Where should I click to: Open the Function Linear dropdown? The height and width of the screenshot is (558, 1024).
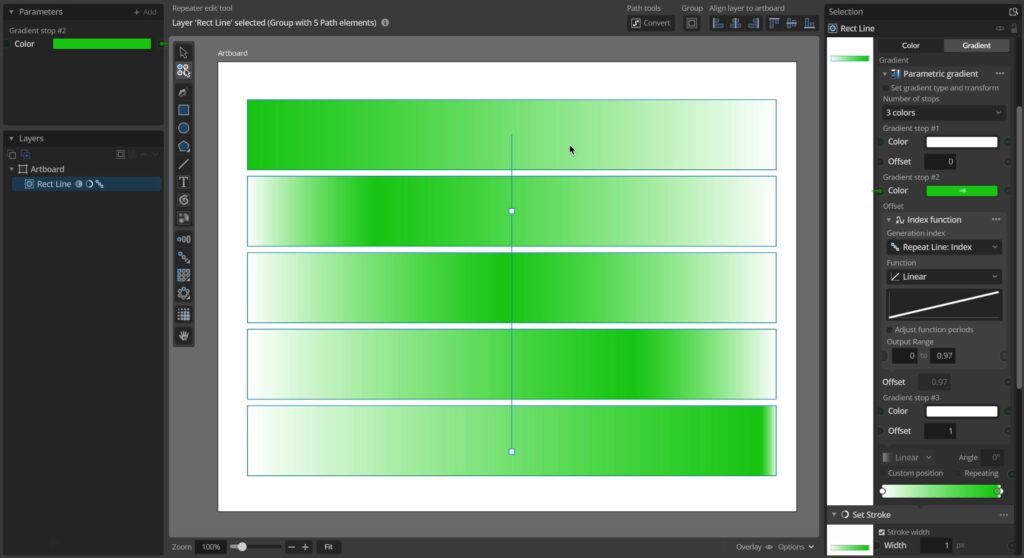click(x=944, y=276)
